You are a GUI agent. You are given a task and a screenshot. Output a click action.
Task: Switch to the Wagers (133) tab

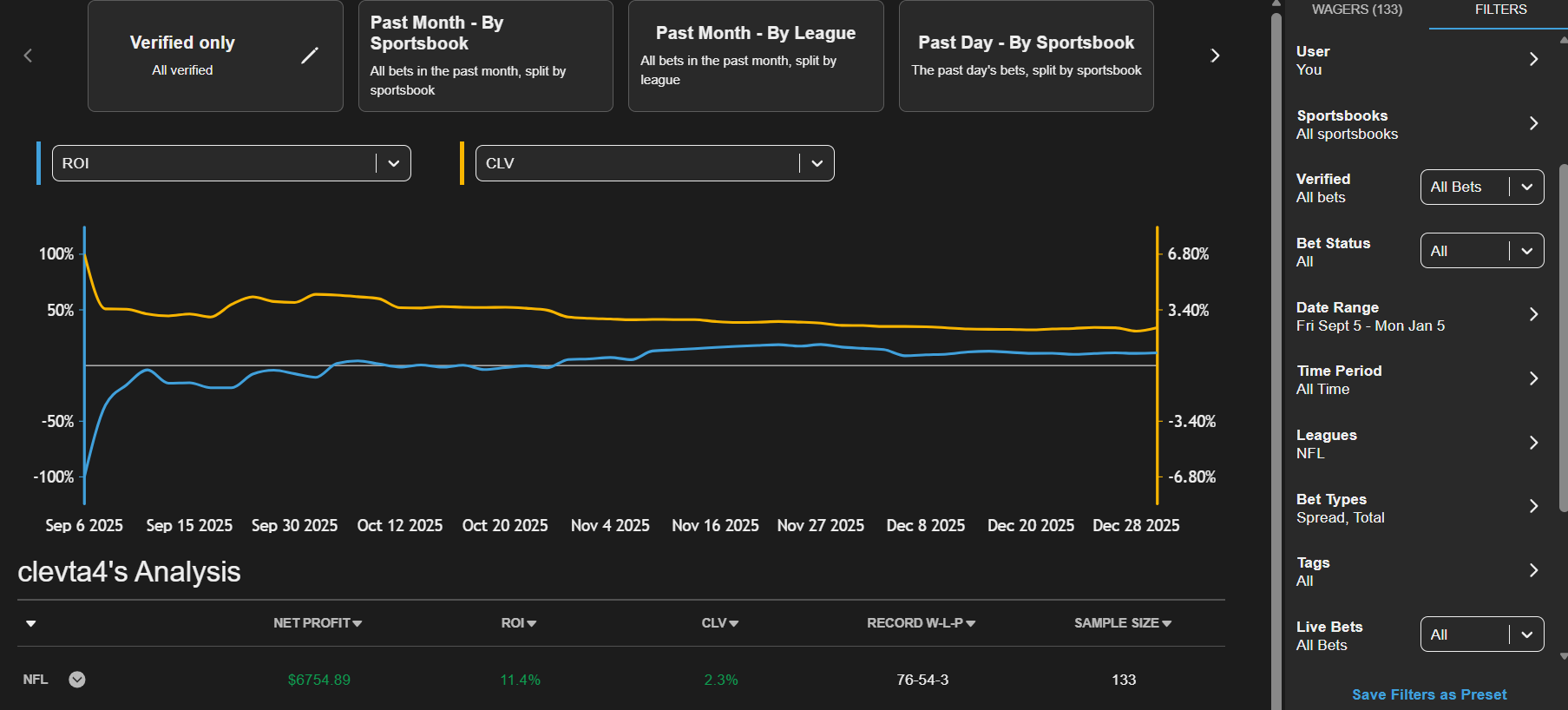[x=1356, y=10]
